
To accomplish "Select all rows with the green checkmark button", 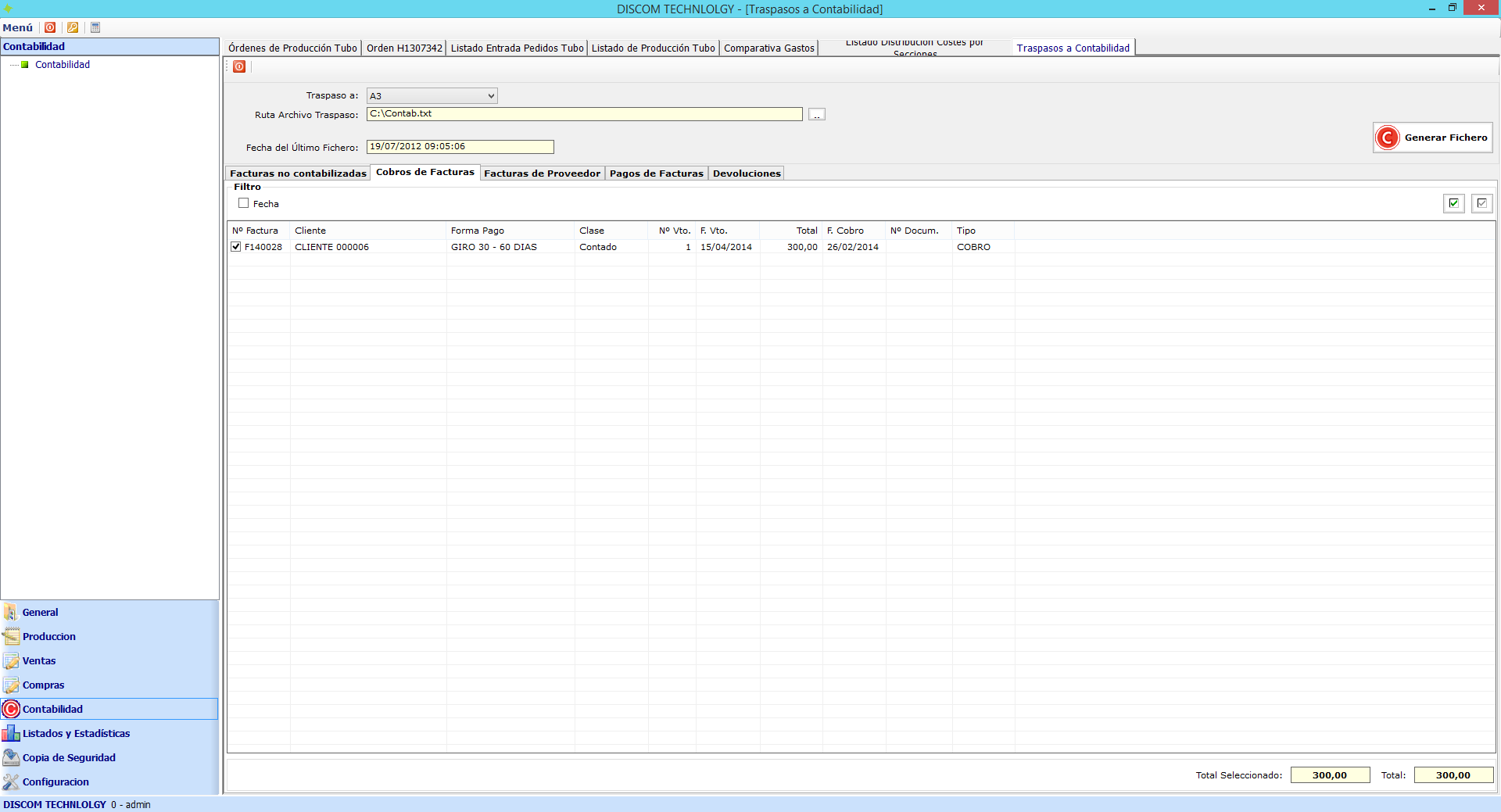I will 1453,203.
